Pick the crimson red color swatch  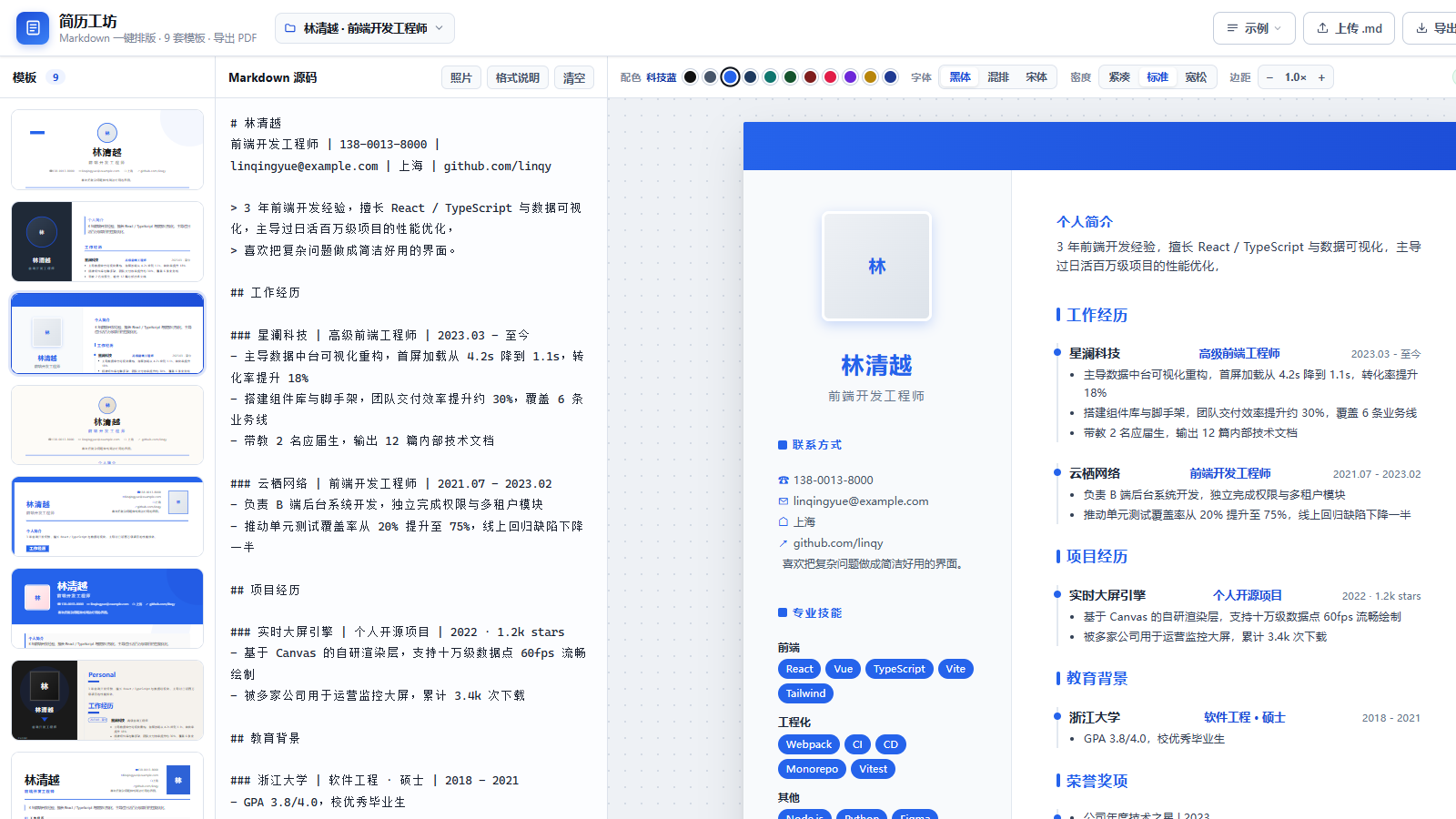(830, 77)
